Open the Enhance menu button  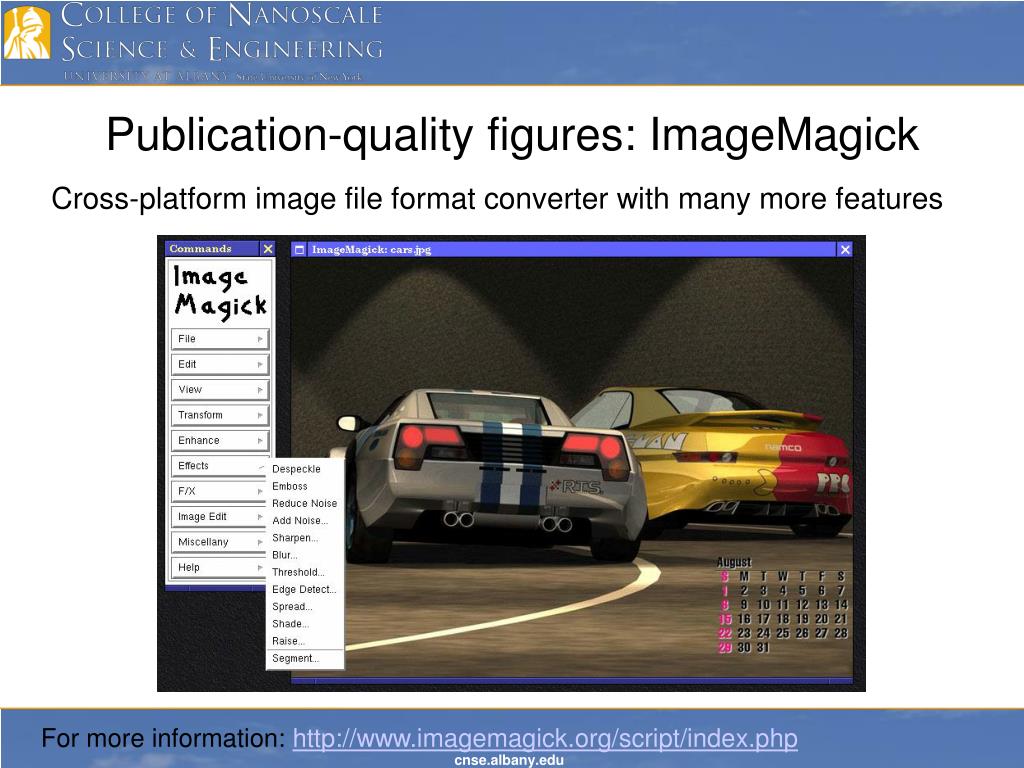click(220, 441)
